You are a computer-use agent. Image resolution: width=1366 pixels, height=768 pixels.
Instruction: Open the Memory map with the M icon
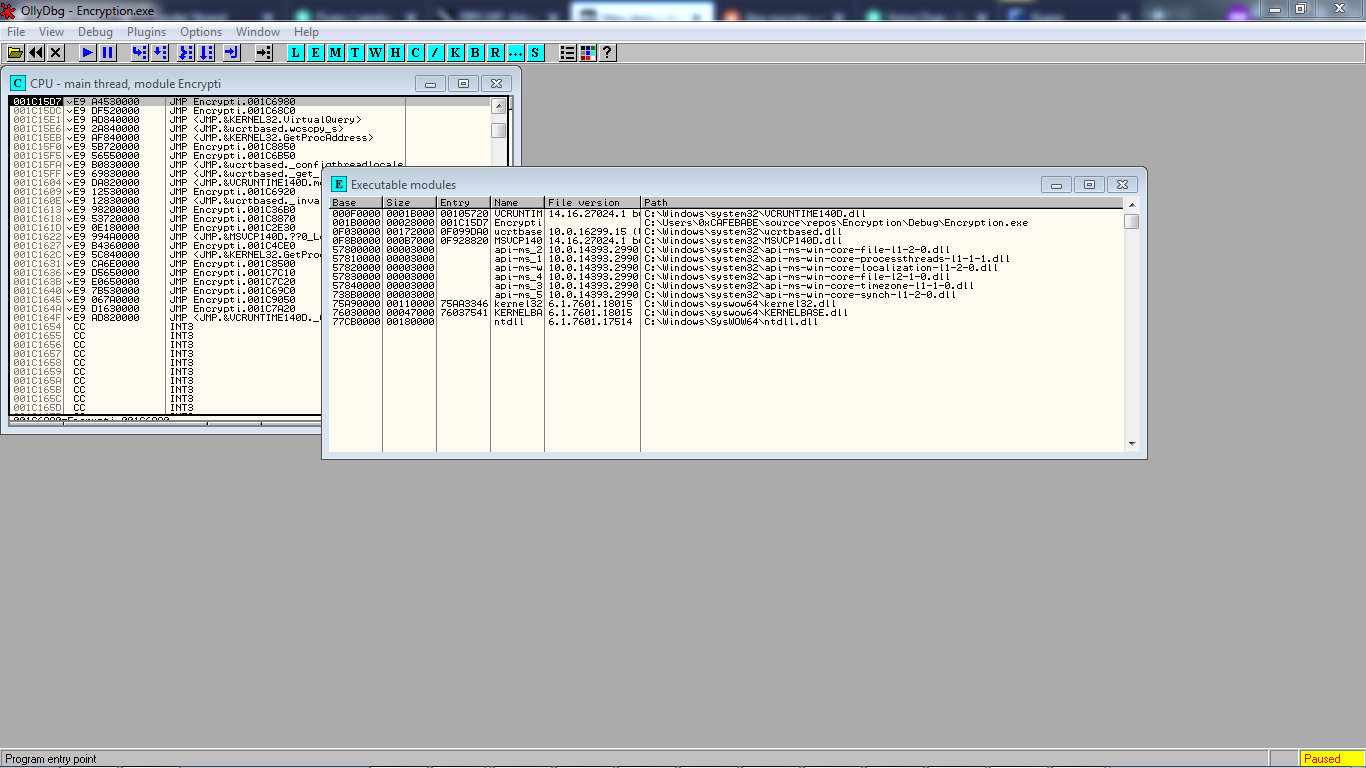click(335, 53)
